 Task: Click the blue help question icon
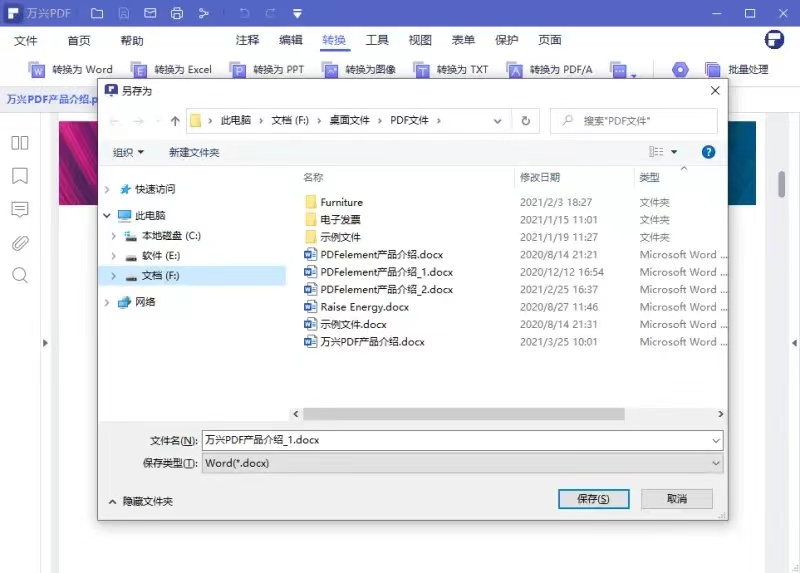click(708, 152)
